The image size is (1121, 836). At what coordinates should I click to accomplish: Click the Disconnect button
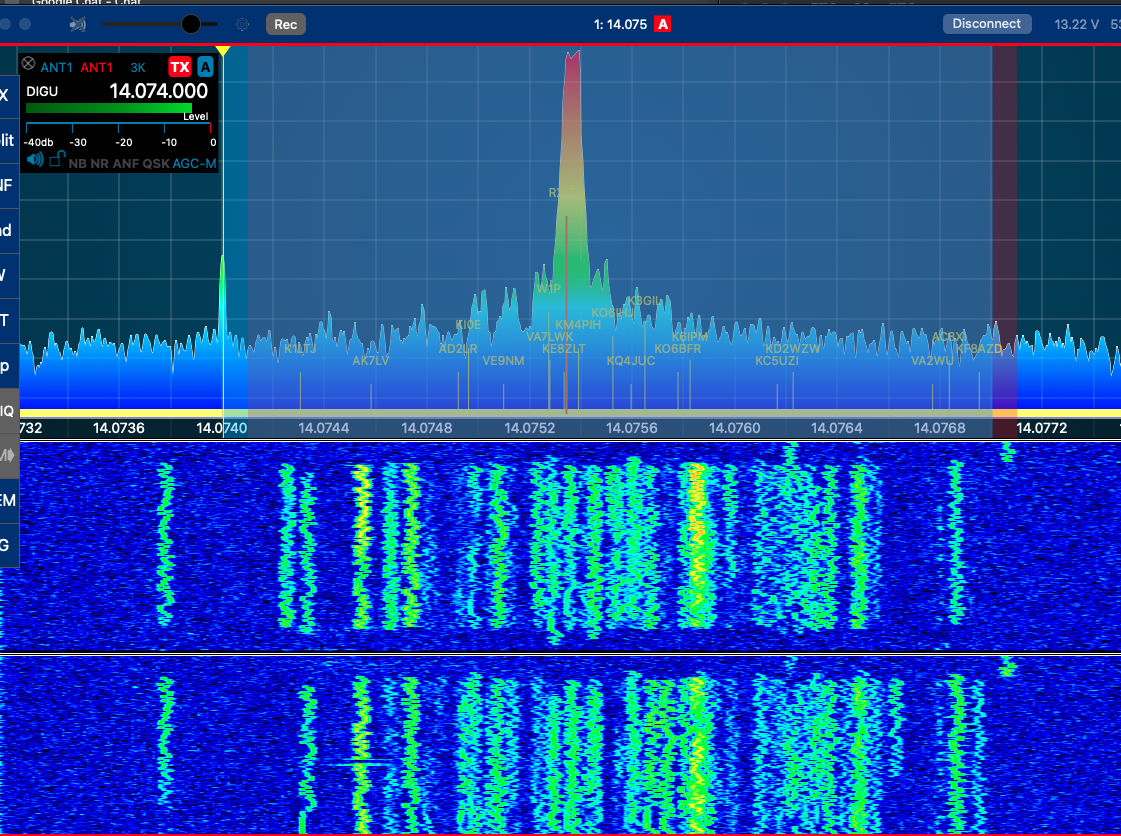point(987,24)
